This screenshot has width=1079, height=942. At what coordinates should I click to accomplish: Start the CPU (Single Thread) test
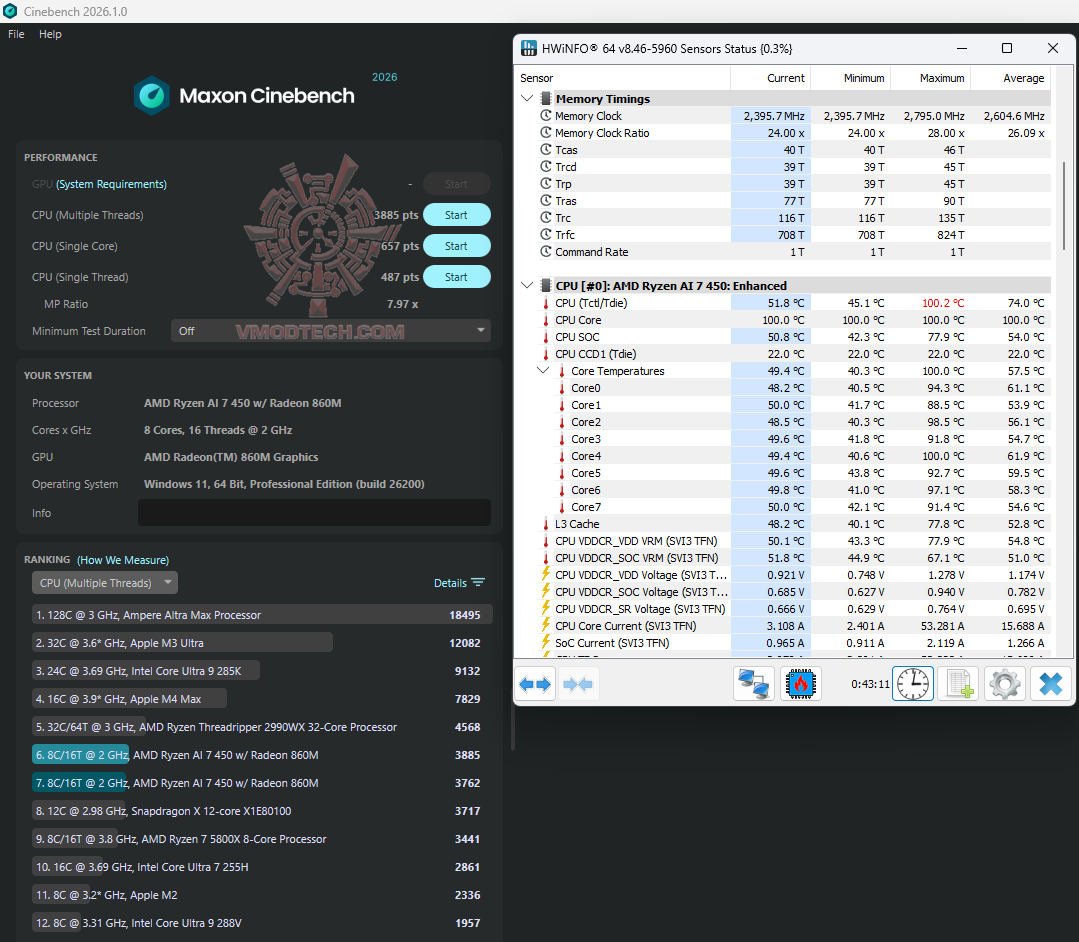coord(456,277)
